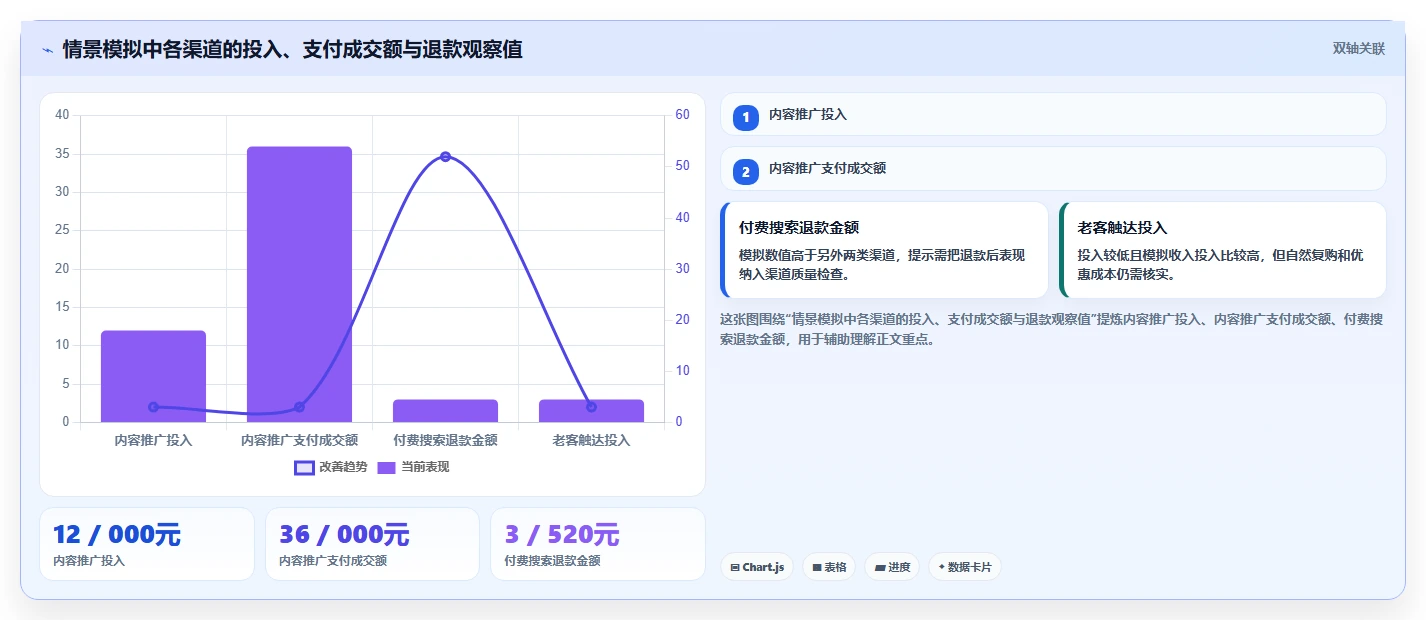Click the x-axis label 老客触达投入
Image resolution: width=1426 pixels, height=620 pixels.
pyautogui.click(x=591, y=440)
